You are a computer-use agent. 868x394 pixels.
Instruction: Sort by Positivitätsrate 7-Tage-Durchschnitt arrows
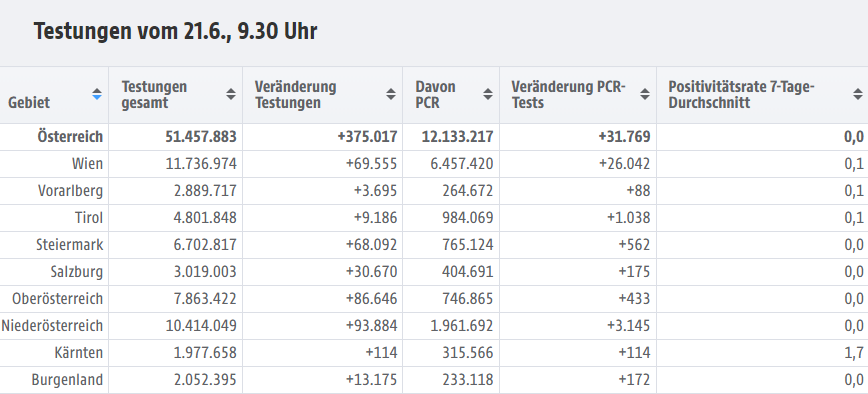click(x=858, y=95)
